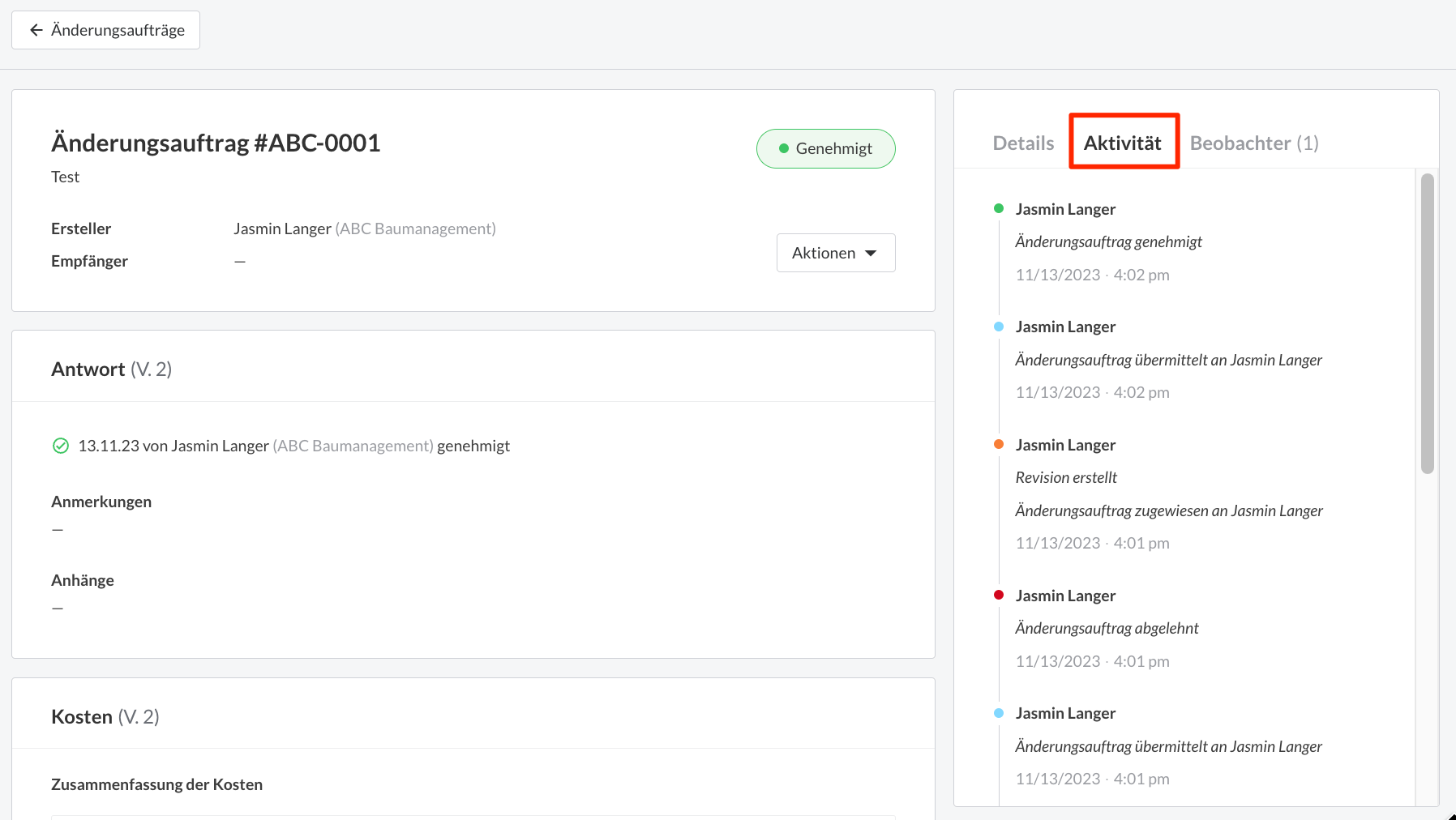
Task: Click creator name Jasmin Langer
Action: coord(282,229)
